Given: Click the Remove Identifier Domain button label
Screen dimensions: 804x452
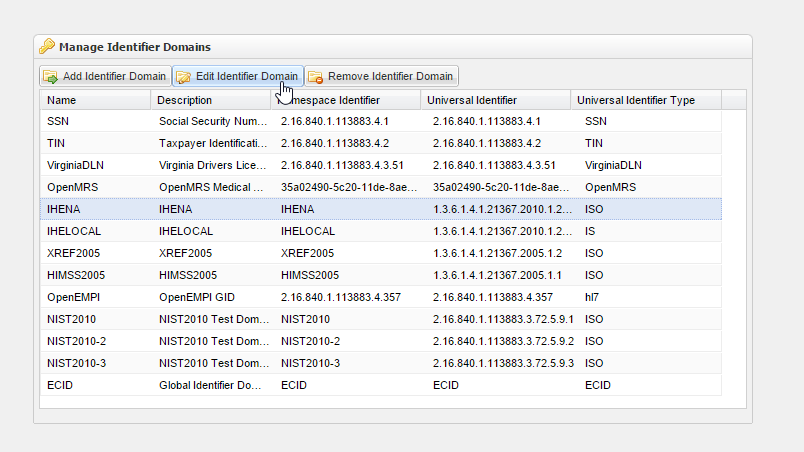Looking at the screenshot, I should (390, 76).
